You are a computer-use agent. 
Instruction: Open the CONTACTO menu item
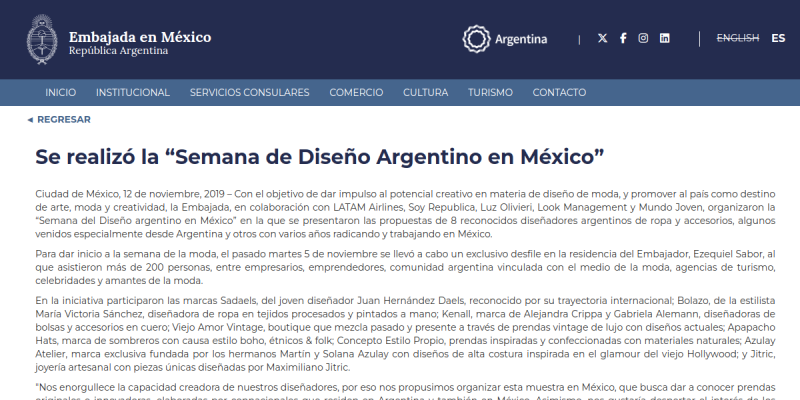tap(559, 92)
